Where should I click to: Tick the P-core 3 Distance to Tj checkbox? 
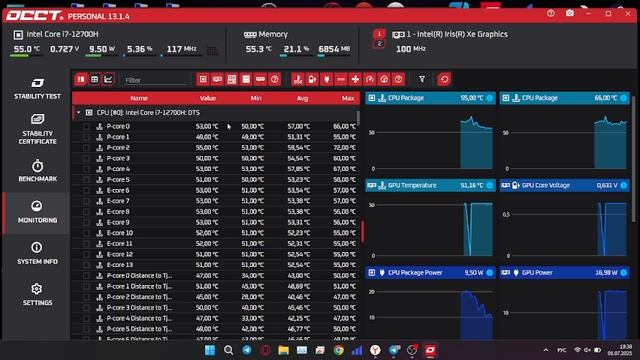(x=86, y=308)
